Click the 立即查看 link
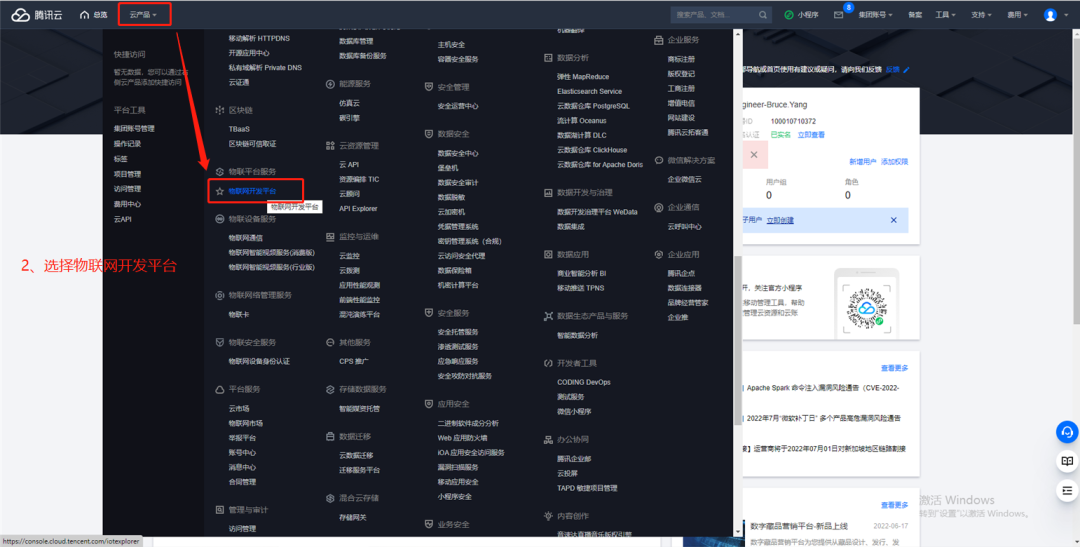 (x=811, y=135)
